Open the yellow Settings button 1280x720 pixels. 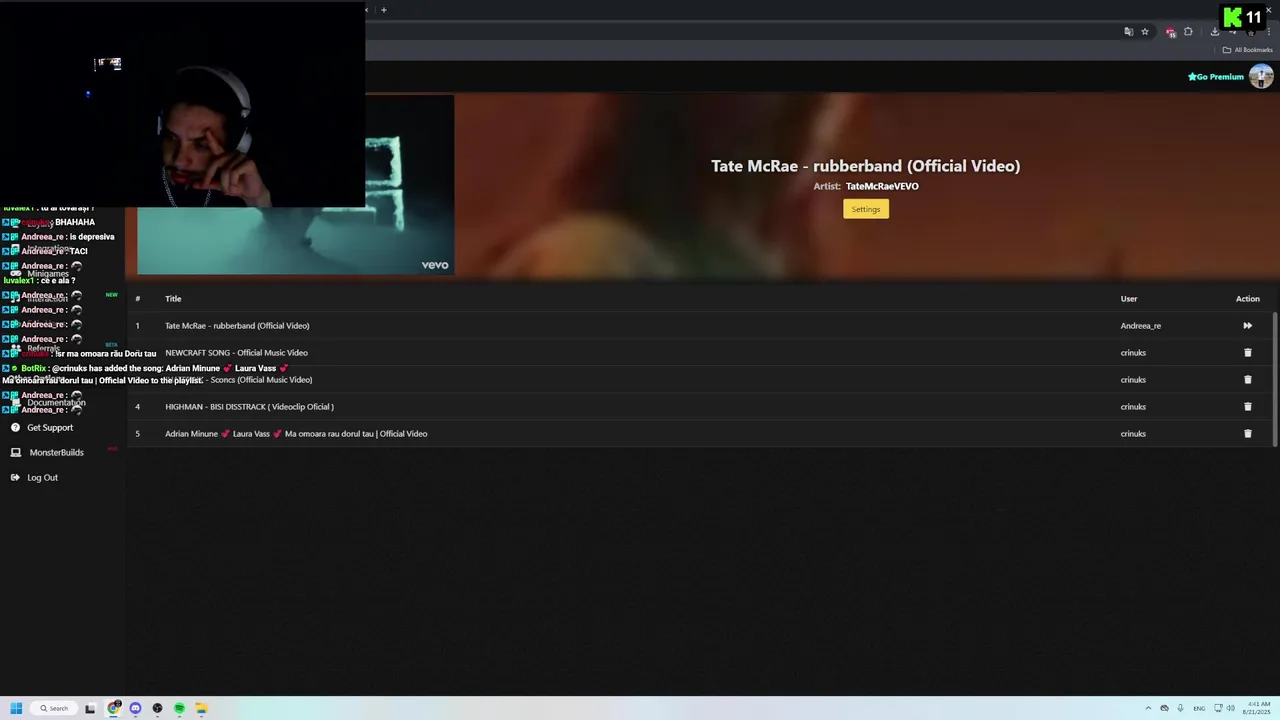pos(866,209)
